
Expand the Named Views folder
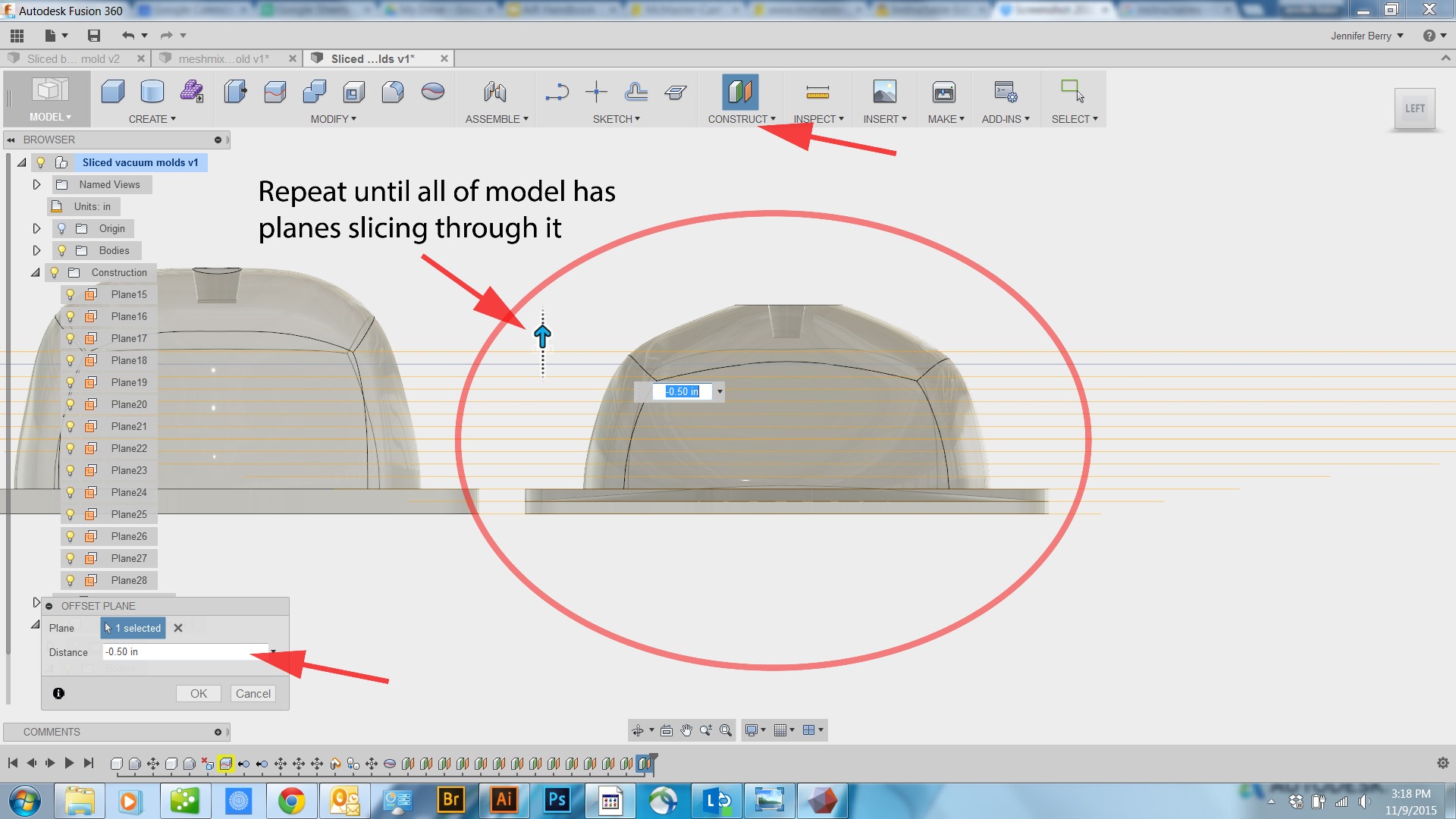click(36, 184)
